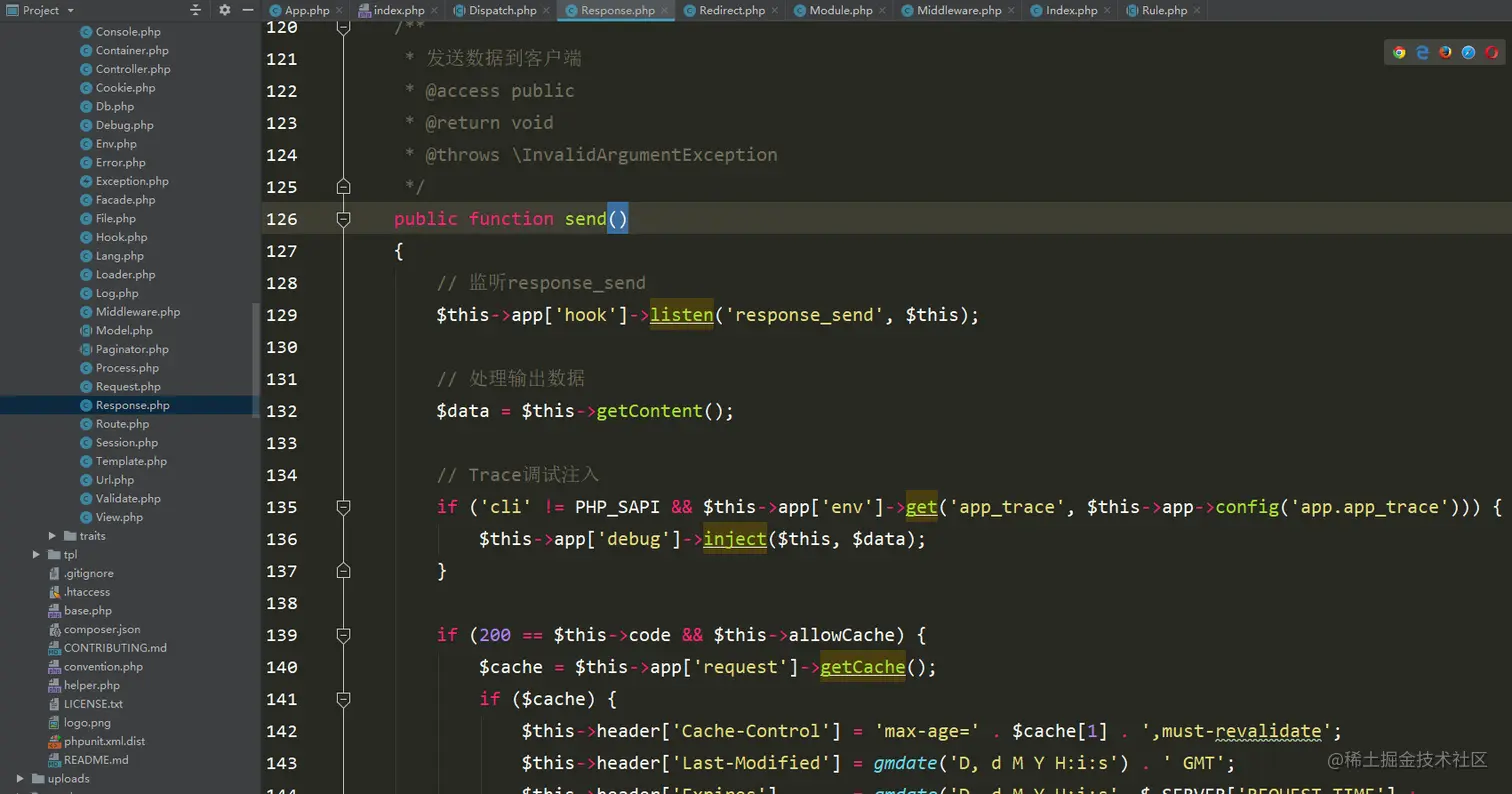The image size is (1512, 794).
Task: Close the App.php tab
Action: pos(339,10)
